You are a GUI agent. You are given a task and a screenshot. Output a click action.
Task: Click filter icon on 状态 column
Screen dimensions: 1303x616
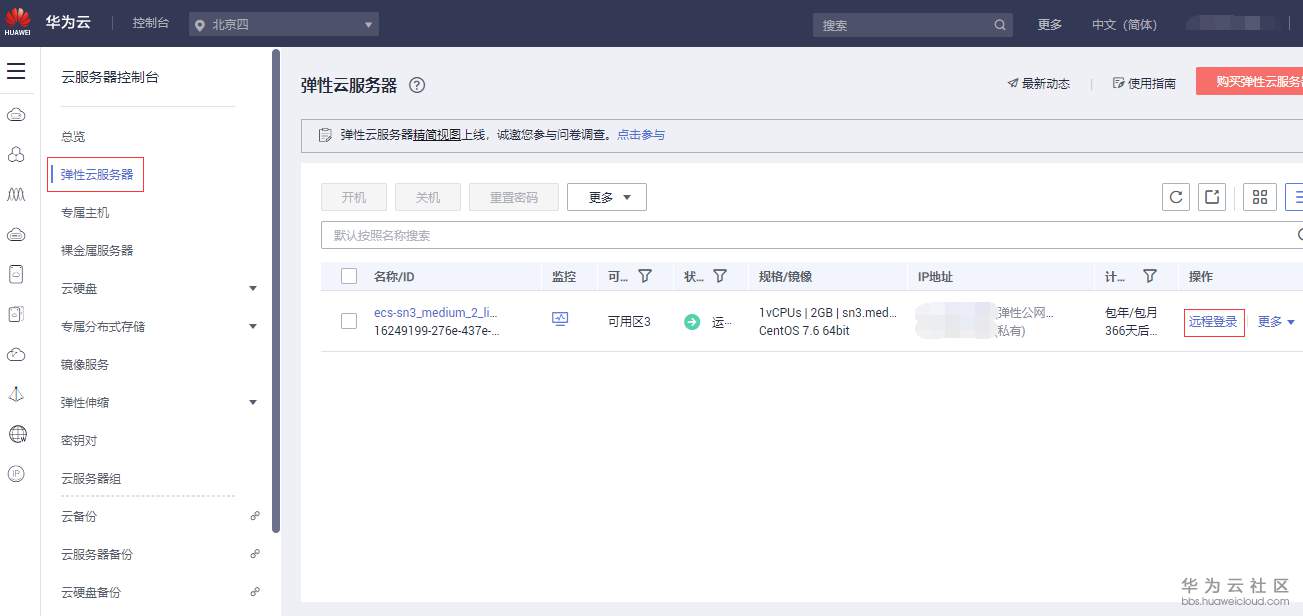(x=720, y=276)
